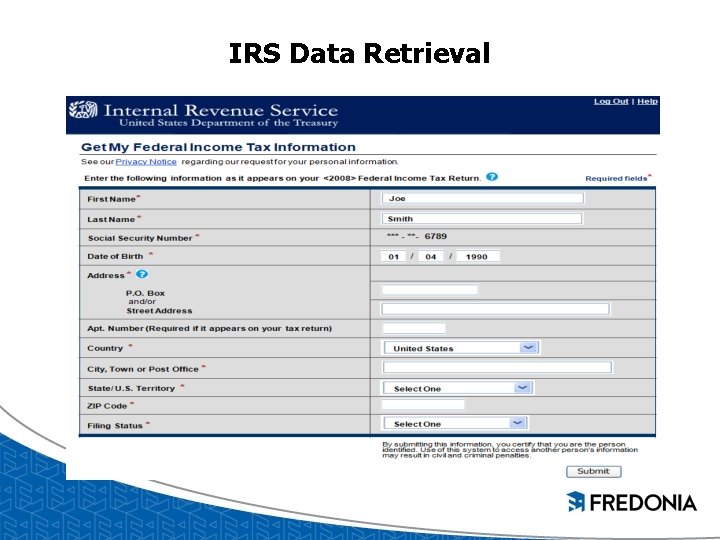The image size is (720, 540).
Task: Click the City, Town or Post Office field
Action: tap(497, 367)
